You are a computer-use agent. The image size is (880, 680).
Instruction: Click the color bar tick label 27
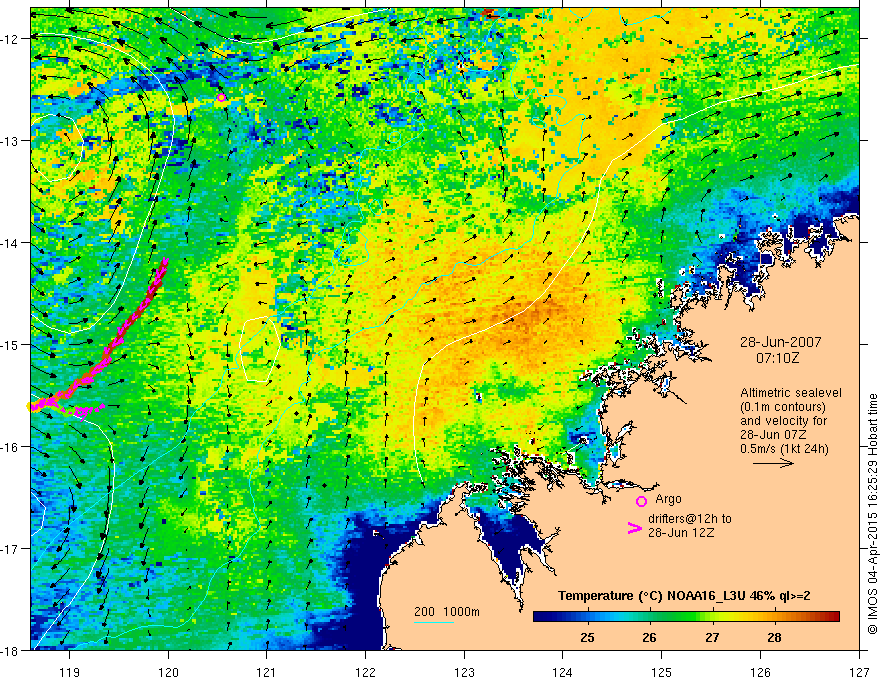pos(712,637)
